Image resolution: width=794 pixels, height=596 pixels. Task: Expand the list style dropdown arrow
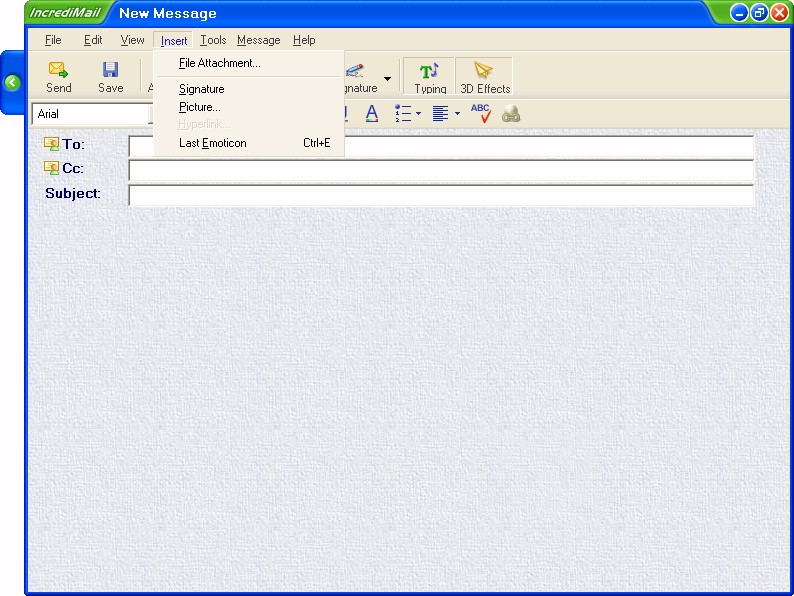tap(418, 113)
